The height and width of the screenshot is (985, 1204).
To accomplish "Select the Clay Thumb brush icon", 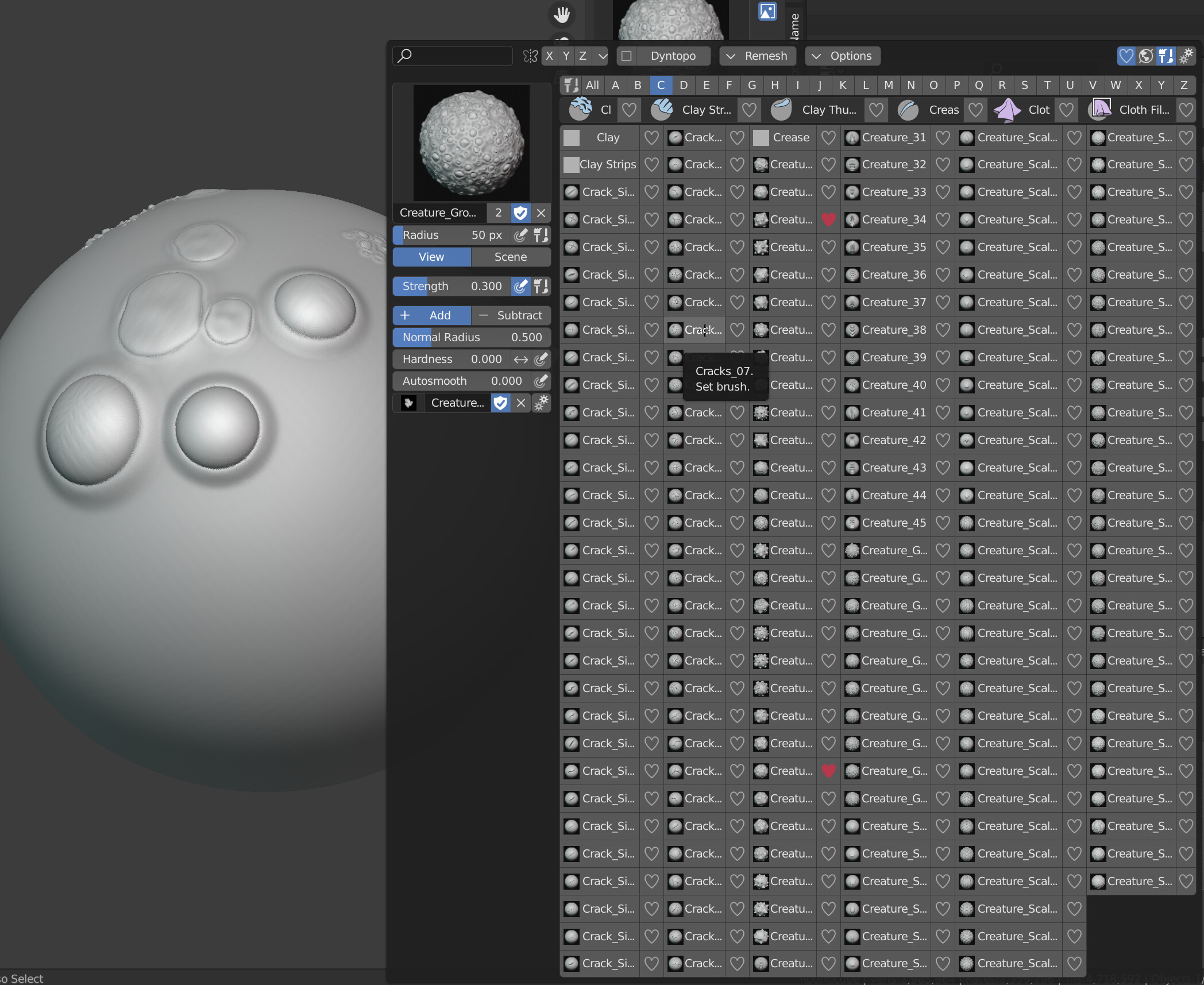I will coord(781,109).
